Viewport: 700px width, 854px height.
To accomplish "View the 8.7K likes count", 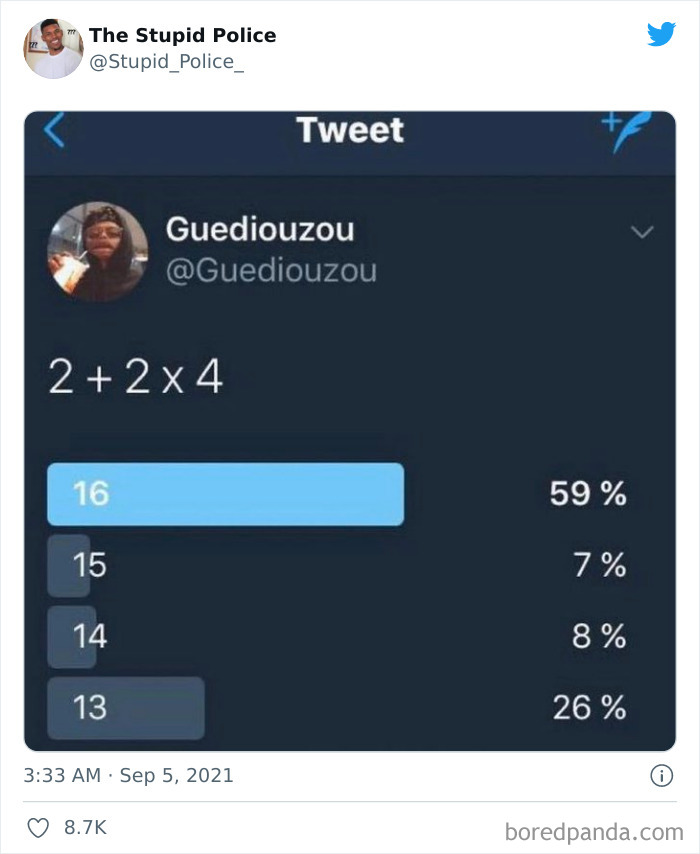I will tap(85, 828).
